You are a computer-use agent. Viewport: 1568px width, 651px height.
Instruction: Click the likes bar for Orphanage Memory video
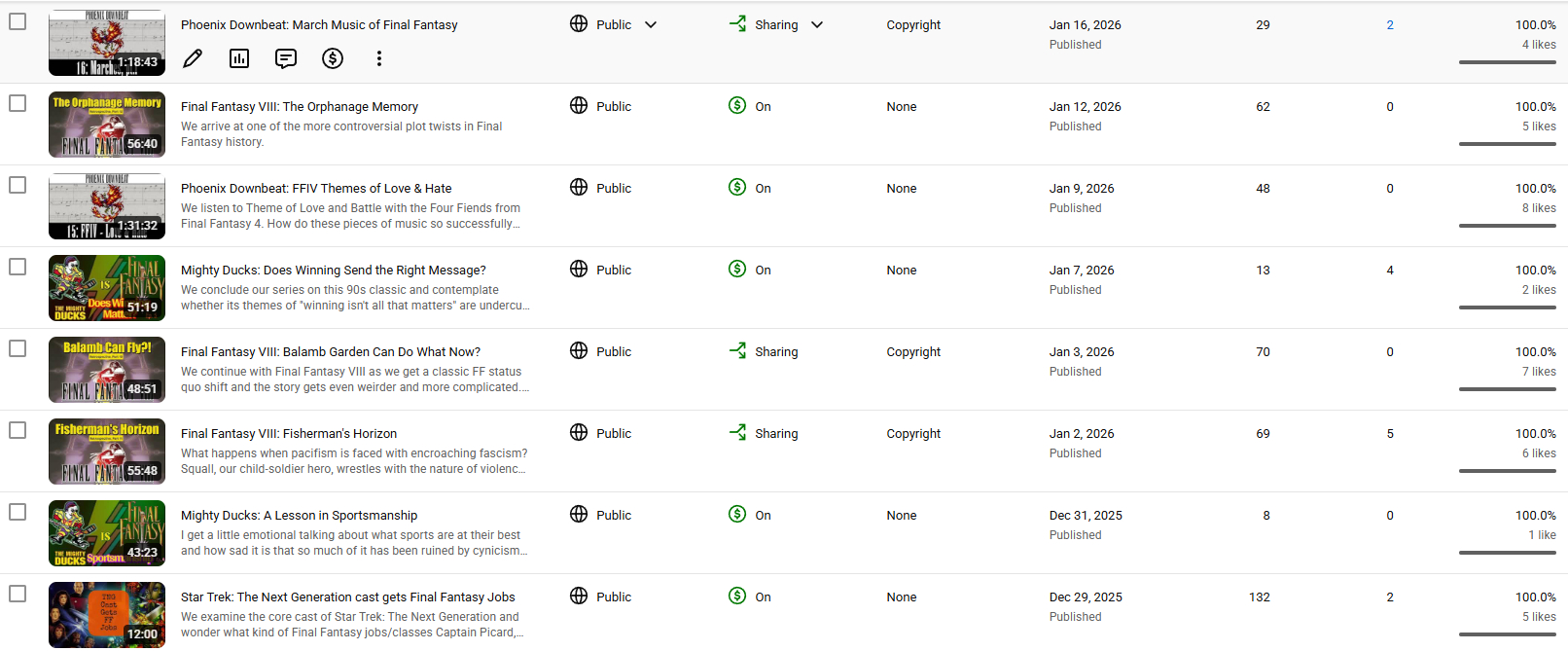click(1507, 144)
